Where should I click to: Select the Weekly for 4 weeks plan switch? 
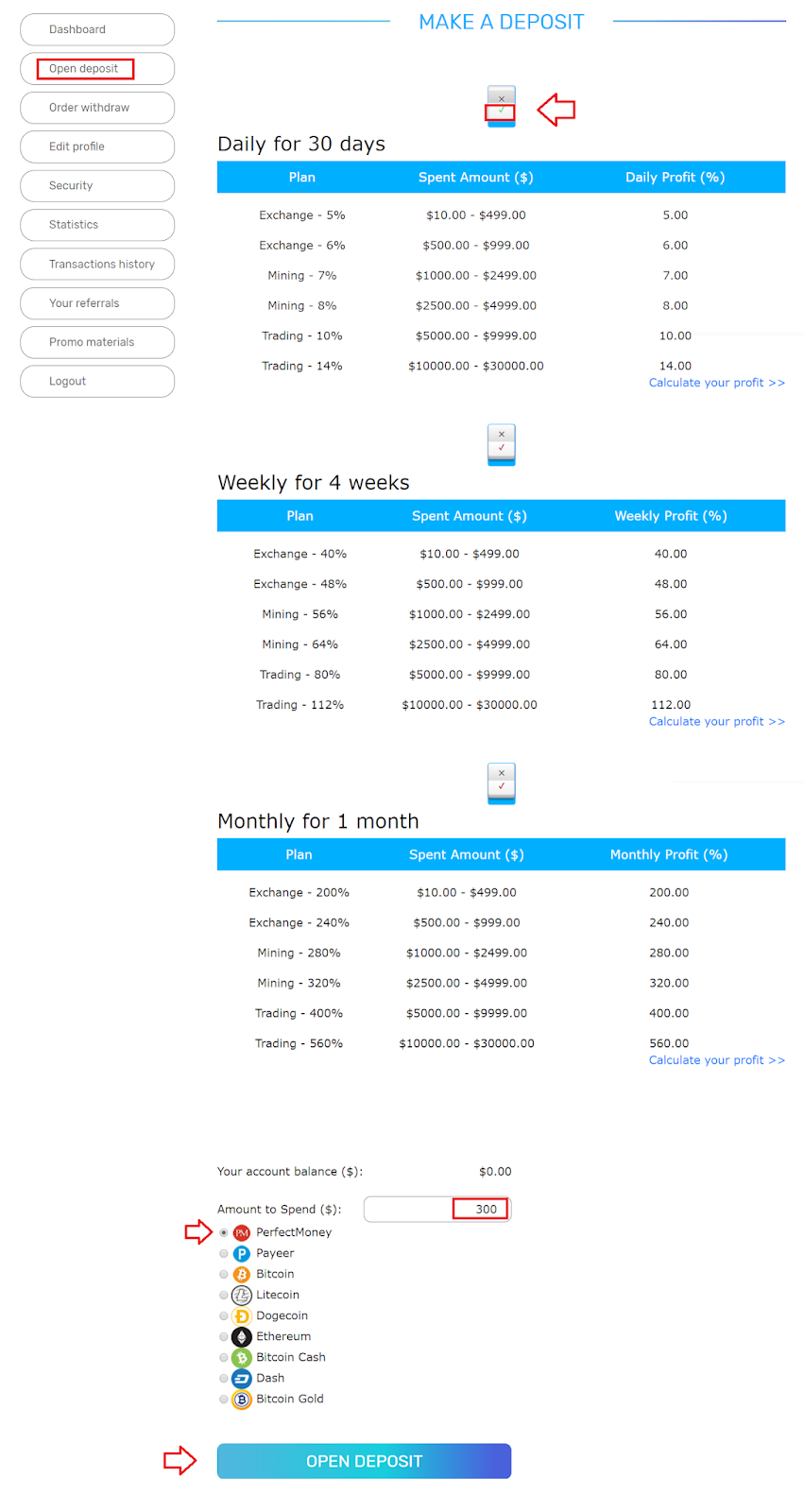point(501,444)
